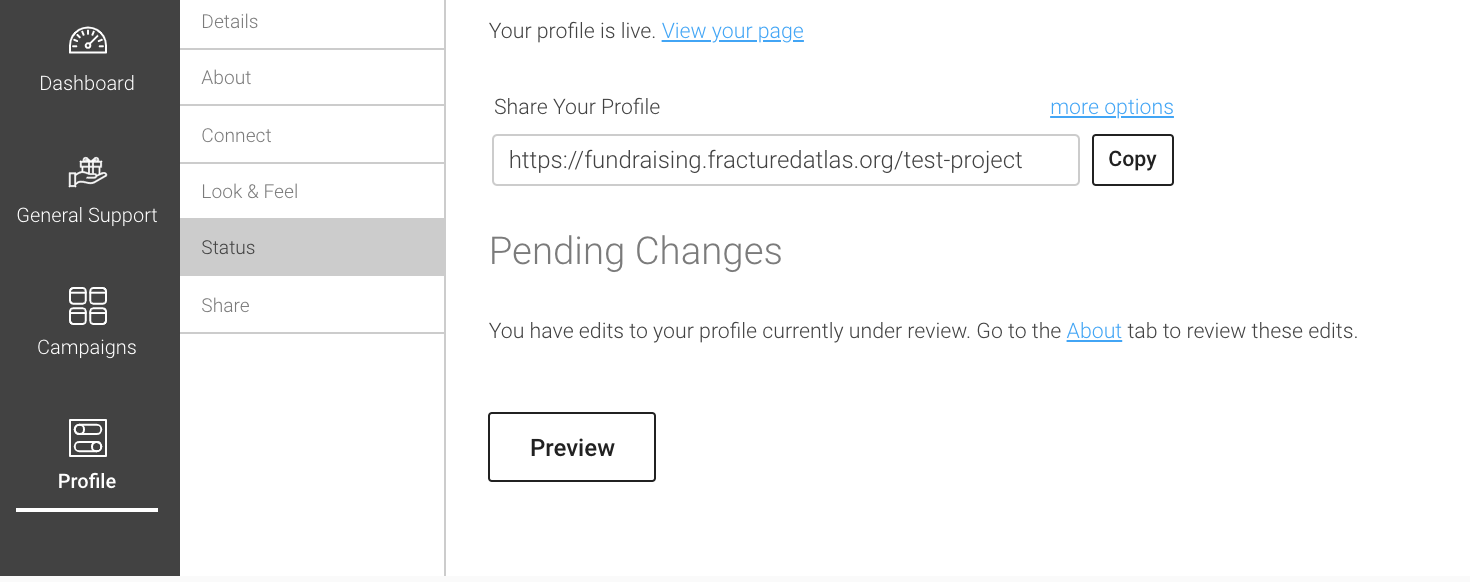This screenshot has height=582, width=1470.
Task: Click the profile URL input field
Action: [x=786, y=160]
